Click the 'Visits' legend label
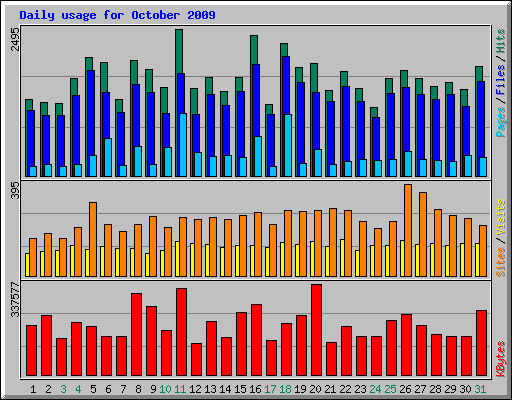512x400 pixels. 501,218
